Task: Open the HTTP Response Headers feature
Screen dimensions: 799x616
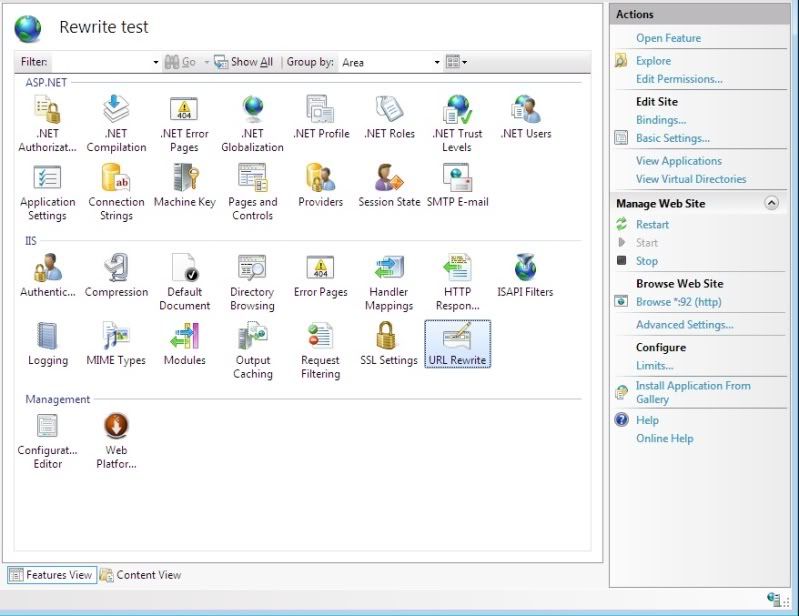Action: [x=458, y=282]
